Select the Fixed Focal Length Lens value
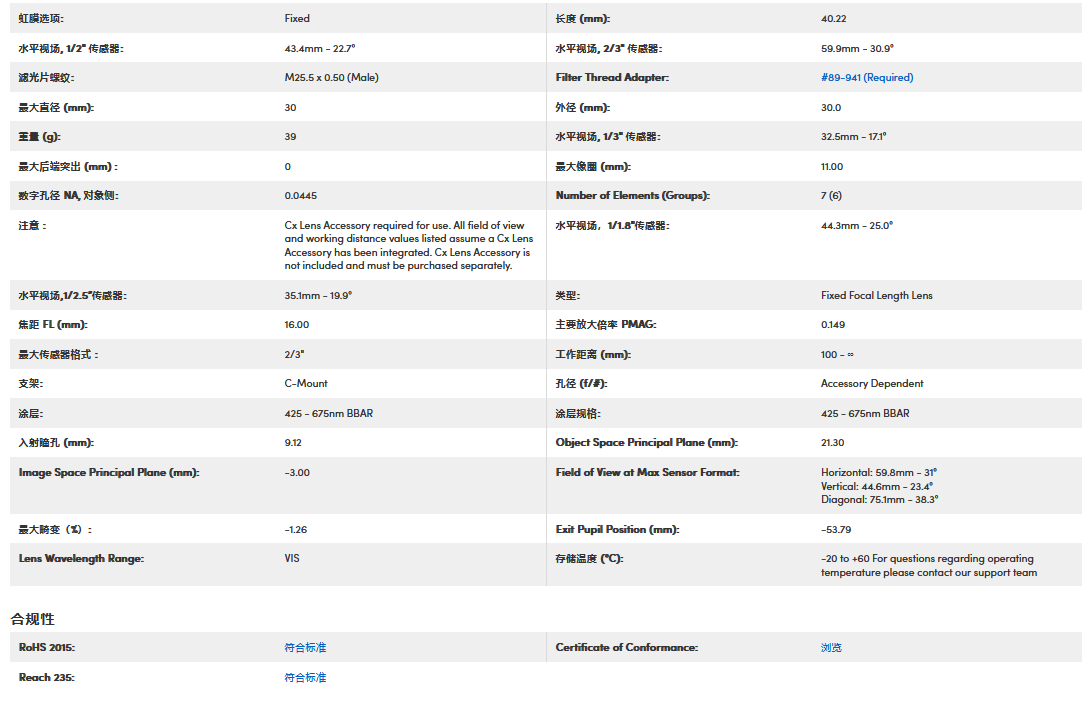 [x=877, y=296]
